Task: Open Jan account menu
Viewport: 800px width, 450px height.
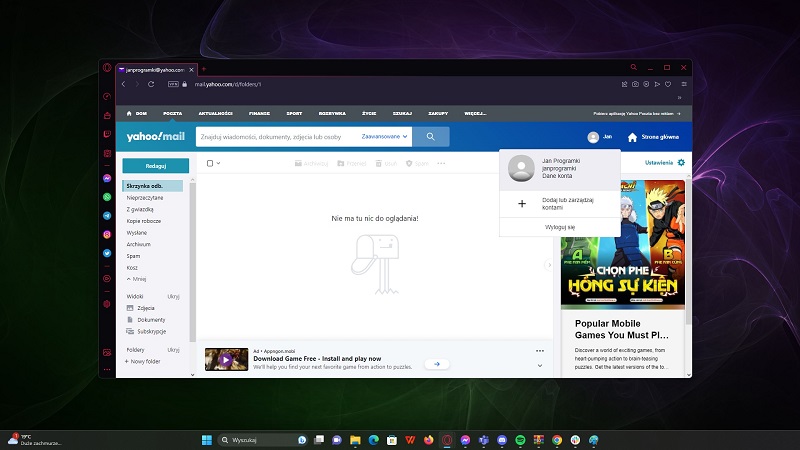Action: point(599,137)
